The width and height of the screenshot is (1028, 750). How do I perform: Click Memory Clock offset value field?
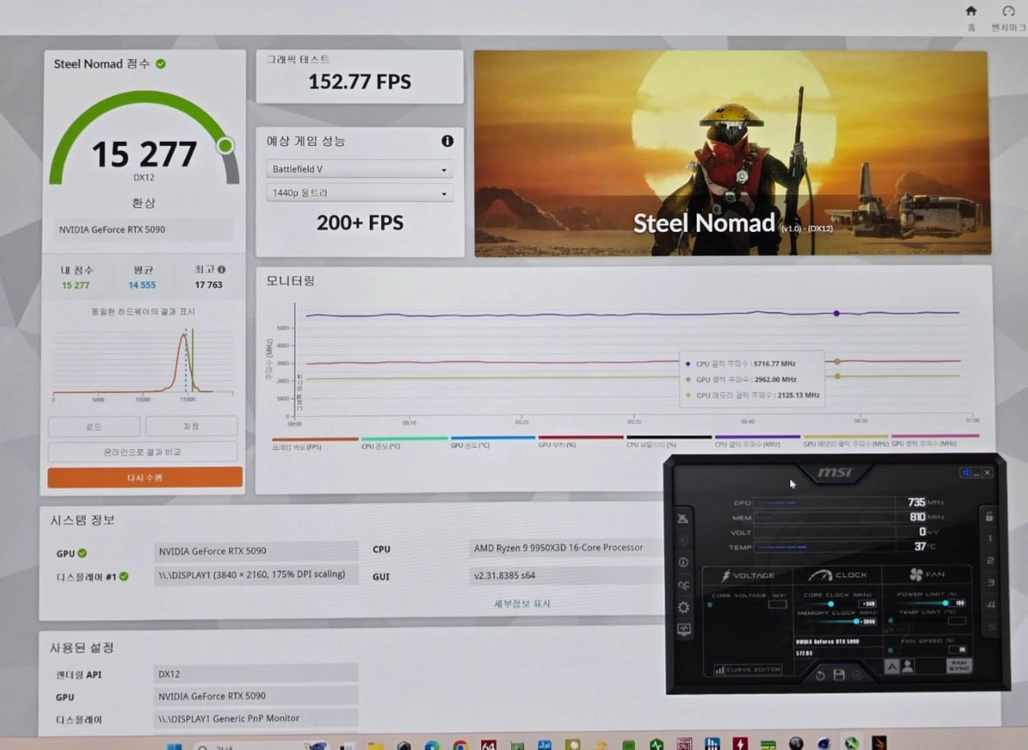867,621
